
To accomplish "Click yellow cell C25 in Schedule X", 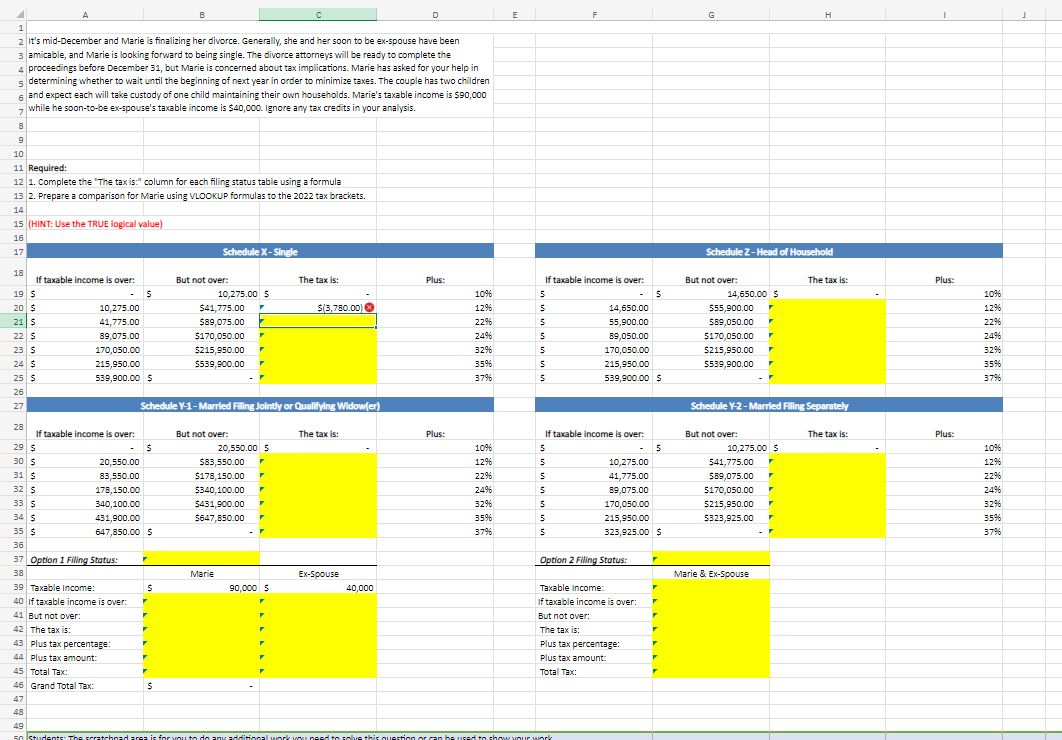I will click(x=318, y=378).
